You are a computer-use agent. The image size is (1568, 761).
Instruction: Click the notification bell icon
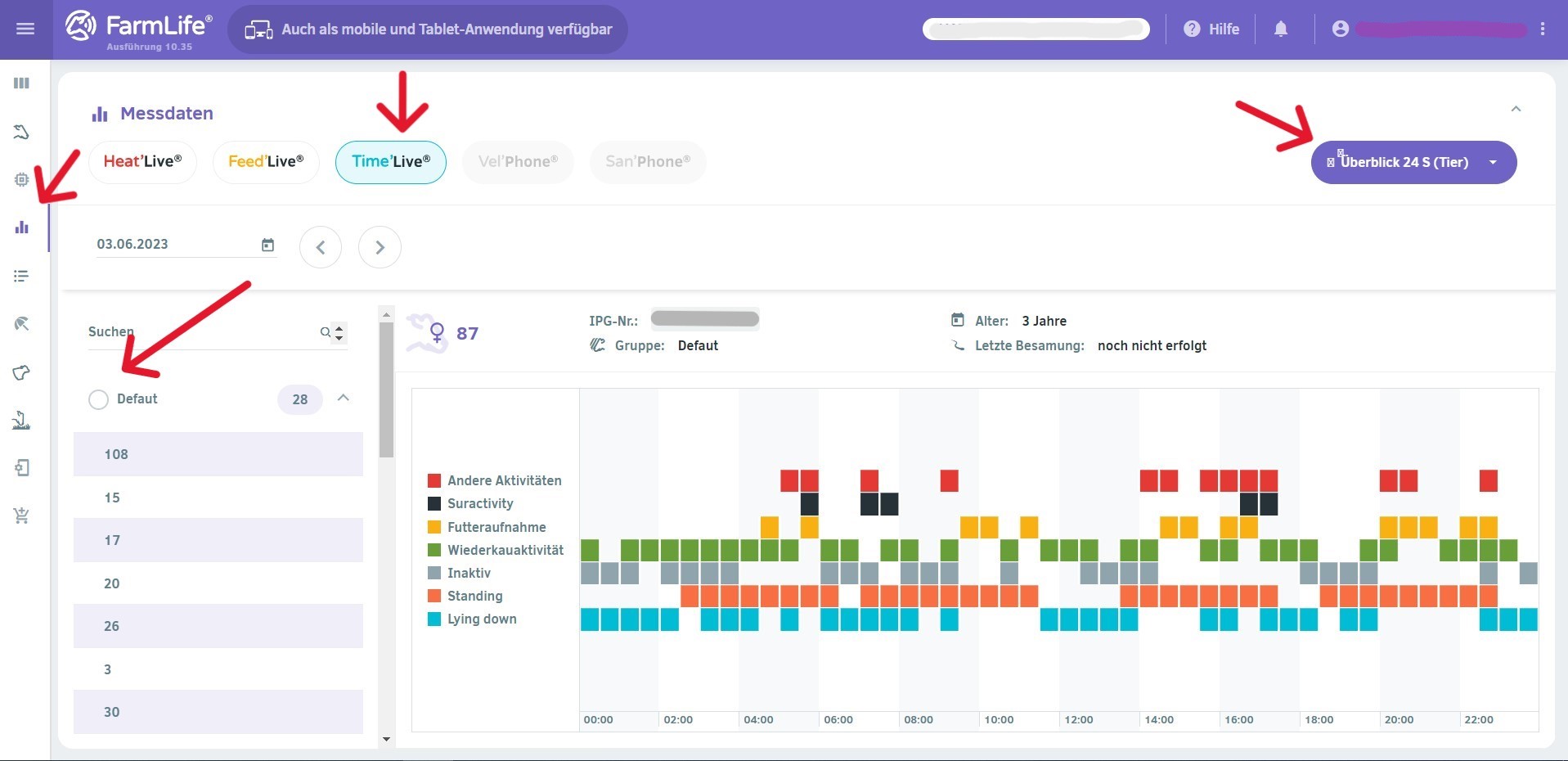[x=1281, y=29]
